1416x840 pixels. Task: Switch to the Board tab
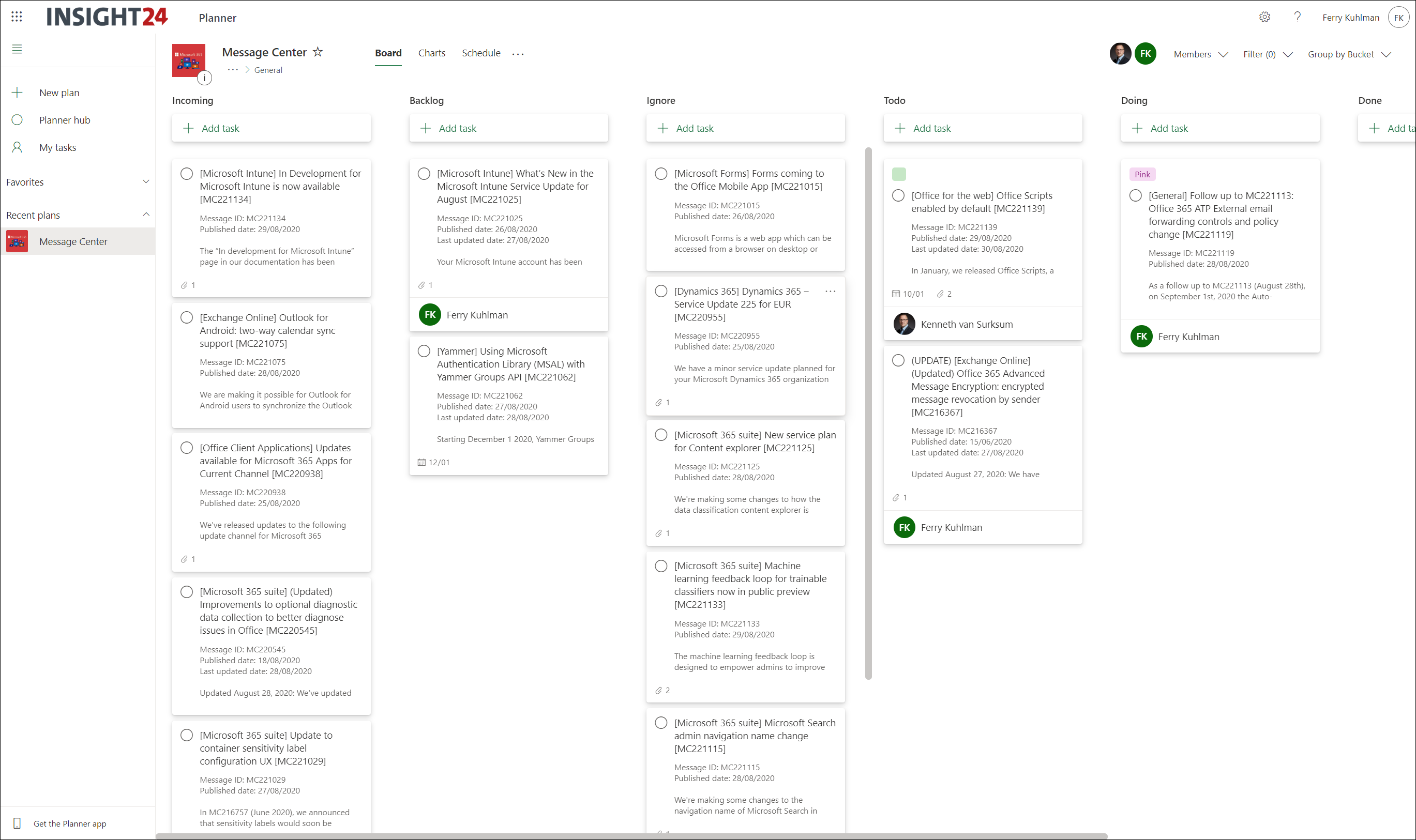click(388, 53)
